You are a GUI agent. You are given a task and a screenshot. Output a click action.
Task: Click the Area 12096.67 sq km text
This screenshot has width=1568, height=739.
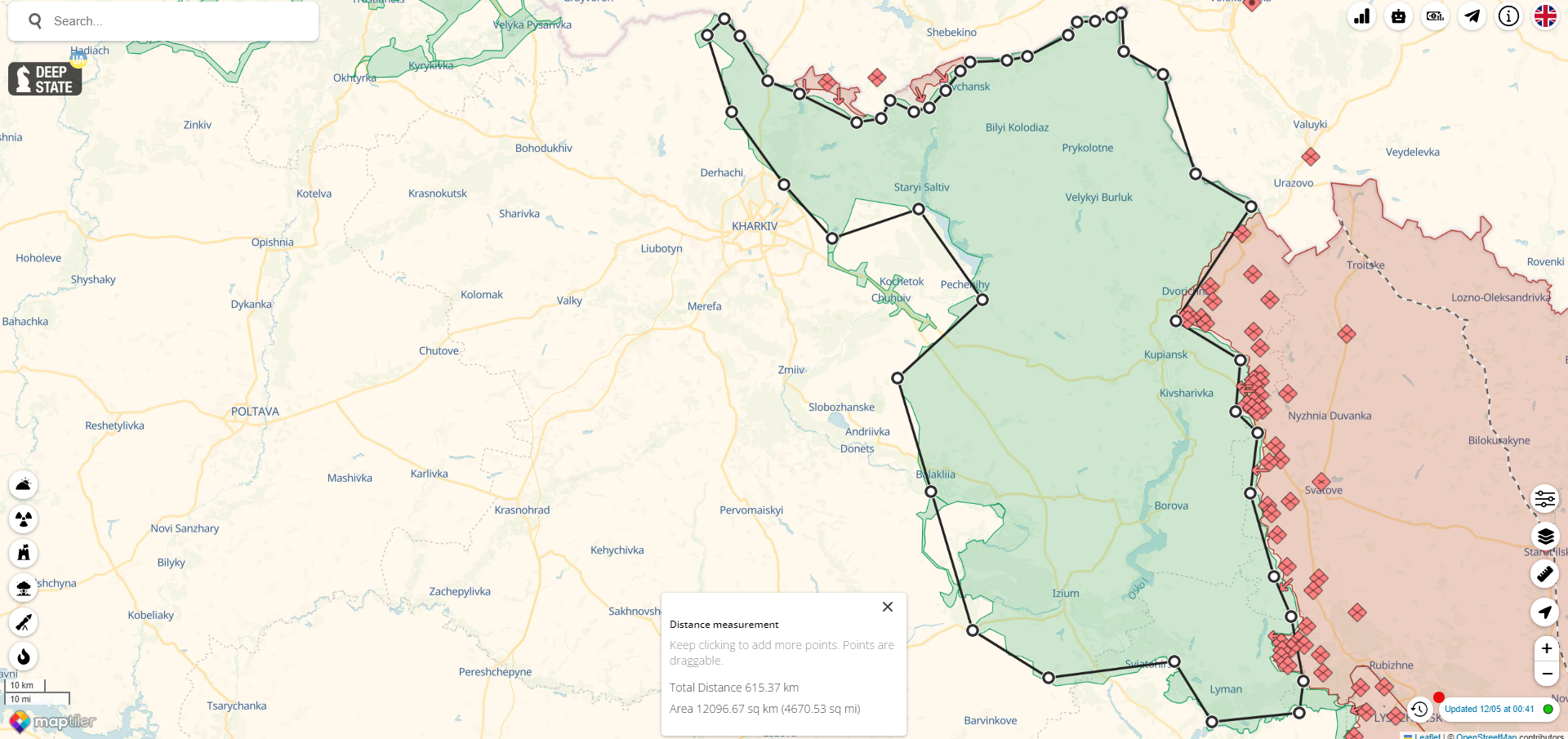[x=765, y=709]
